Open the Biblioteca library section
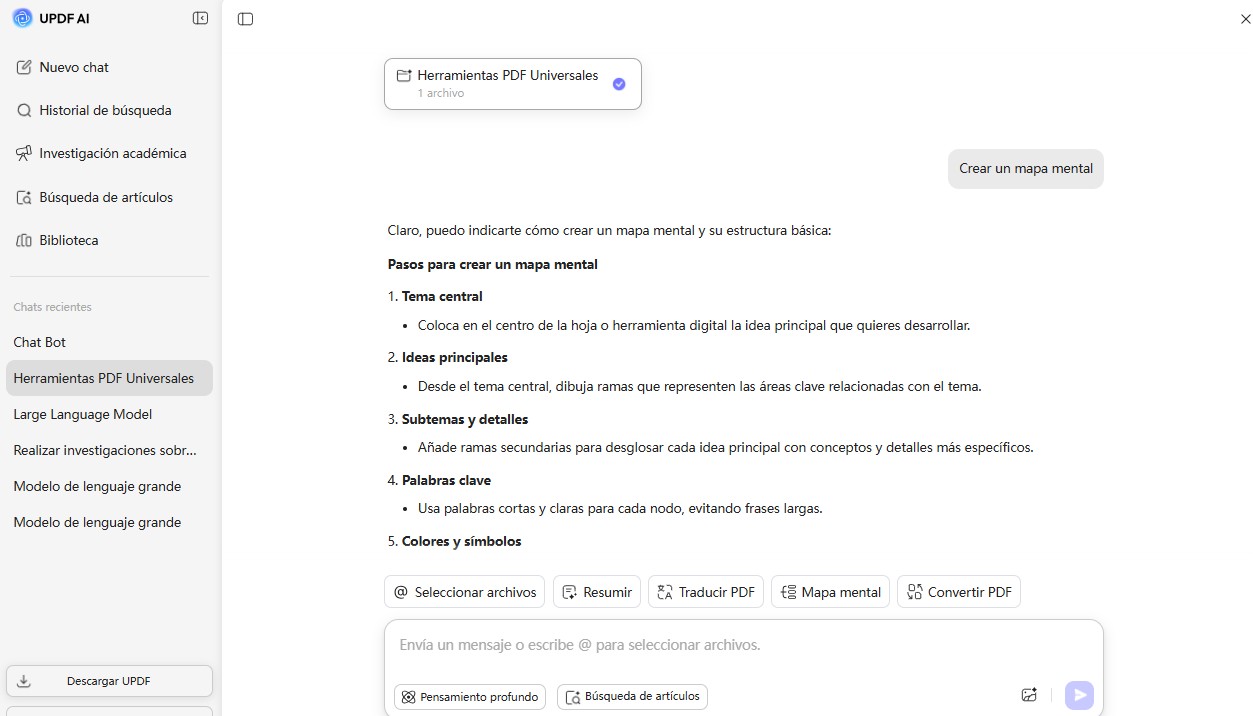Image resolution: width=1253 pixels, height=716 pixels. point(68,240)
